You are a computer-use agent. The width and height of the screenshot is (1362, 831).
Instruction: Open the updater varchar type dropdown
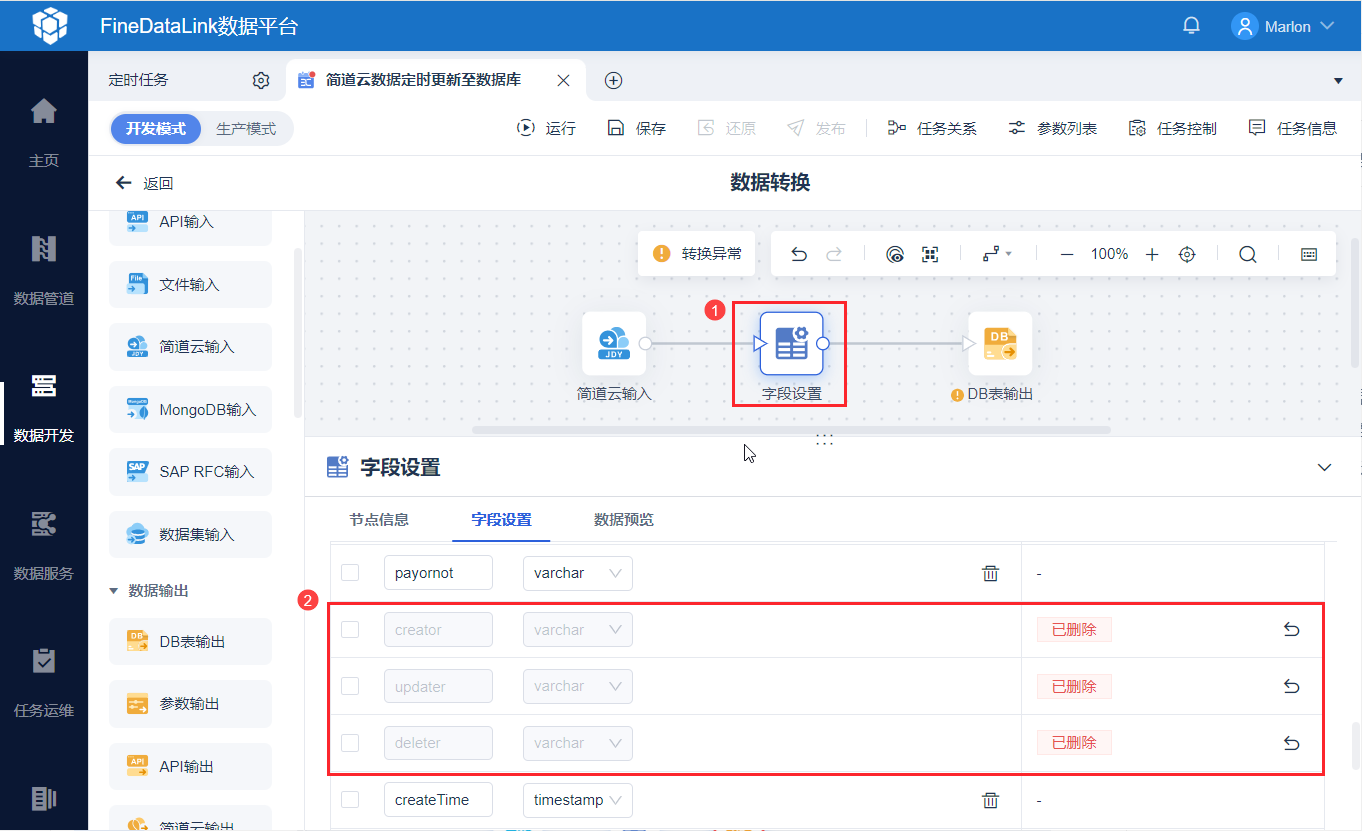[x=578, y=686]
